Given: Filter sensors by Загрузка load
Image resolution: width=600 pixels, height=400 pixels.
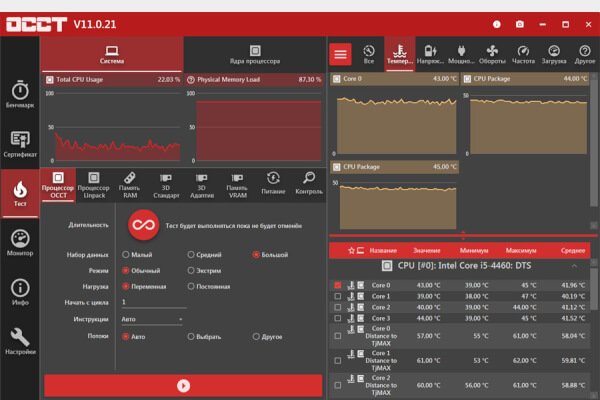Looking at the screenshot, I should [554, 54].
